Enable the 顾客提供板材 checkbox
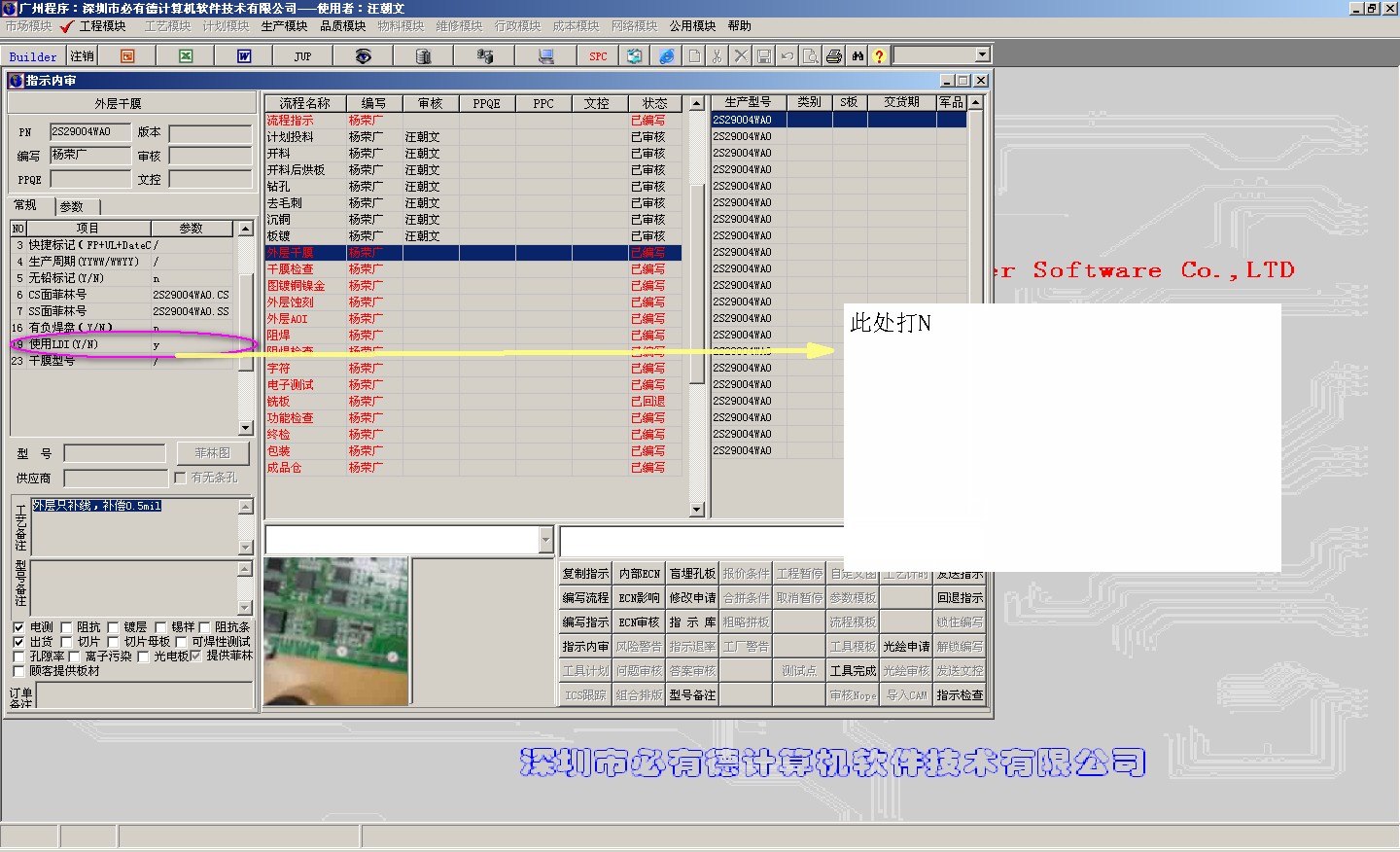 (18, 671)
